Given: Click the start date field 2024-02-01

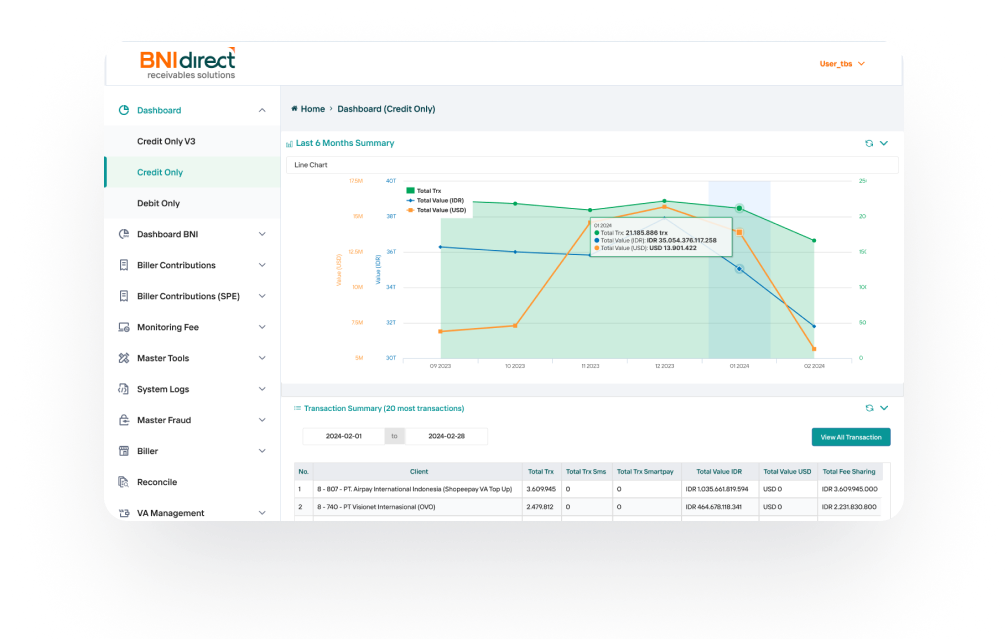Looking at the screenshot, I should point(344,436).
